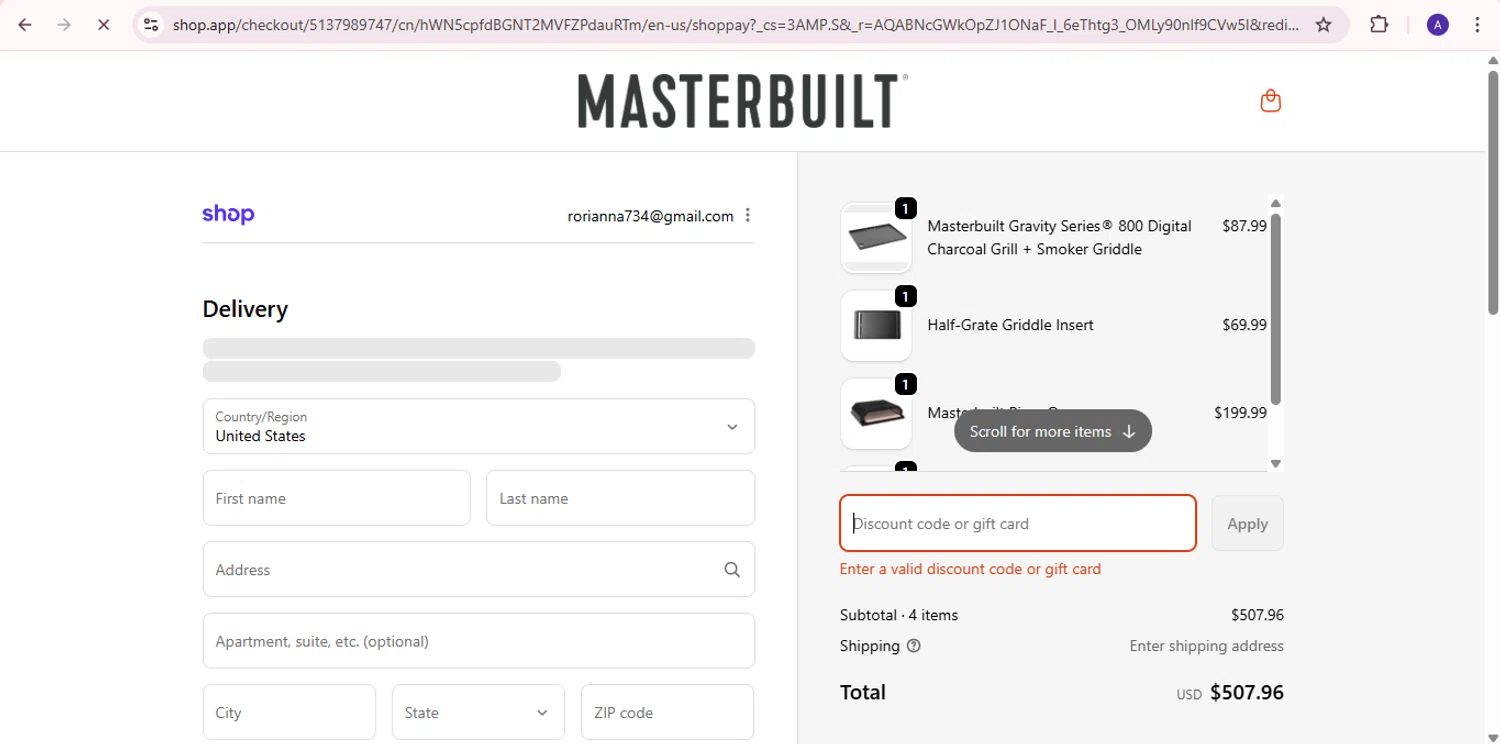The height and width of the screenshot is (744, 1500).
Task: Click rorianna734@gmail.com email text
Action: (651, 216)
